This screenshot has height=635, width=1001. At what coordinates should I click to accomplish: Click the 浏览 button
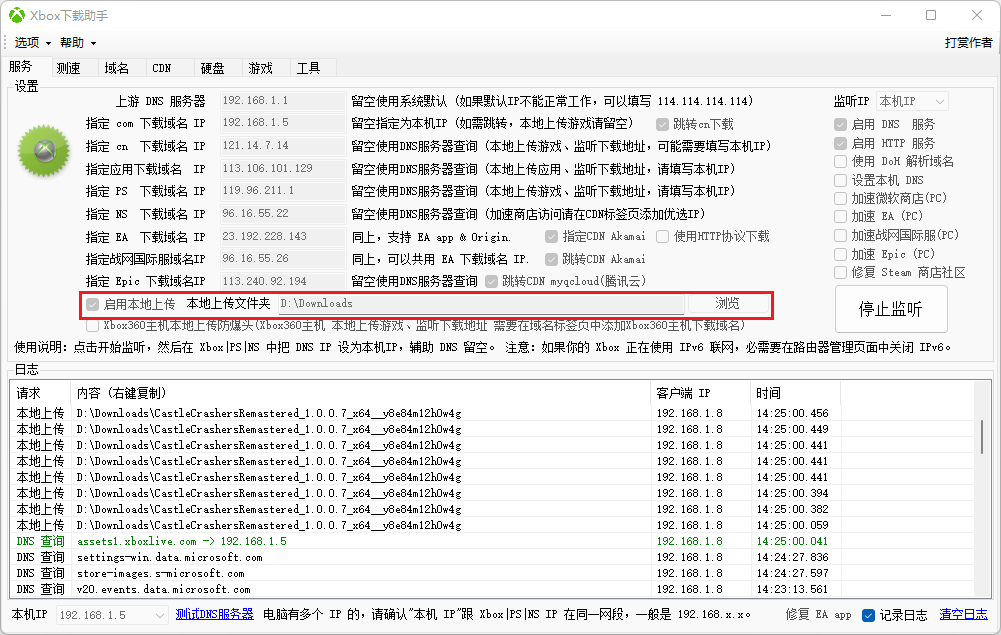[x=727, y=303]
